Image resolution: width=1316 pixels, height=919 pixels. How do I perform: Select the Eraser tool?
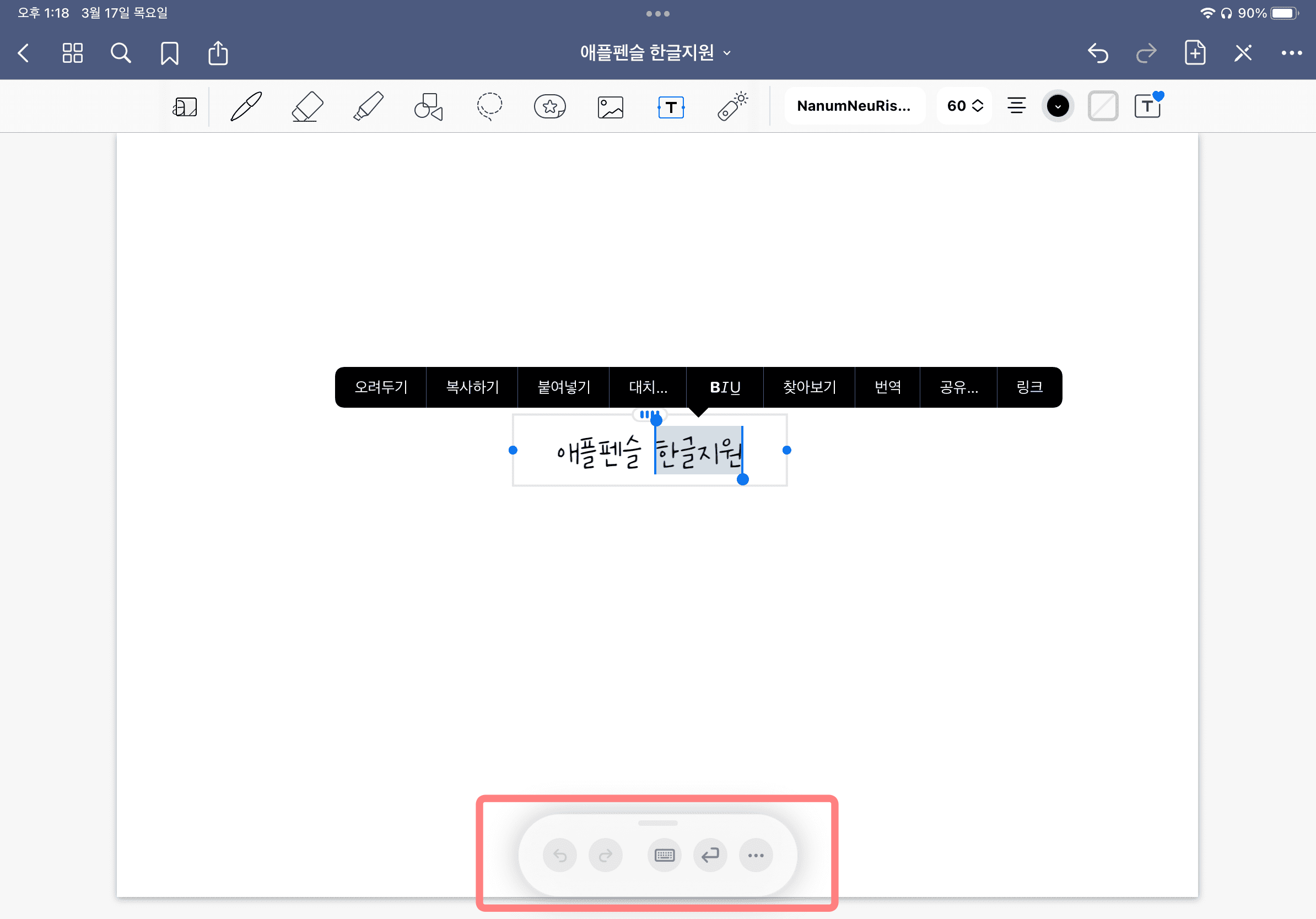pyautogui.click(x=307, y=106)
